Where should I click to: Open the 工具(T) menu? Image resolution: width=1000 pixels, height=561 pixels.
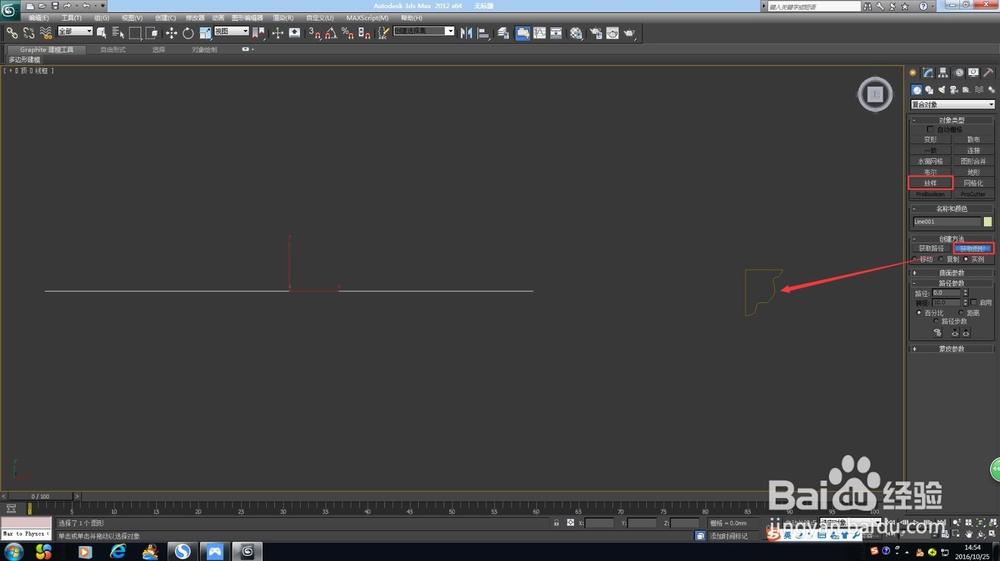pyautogui.click(x=71, y=18)
